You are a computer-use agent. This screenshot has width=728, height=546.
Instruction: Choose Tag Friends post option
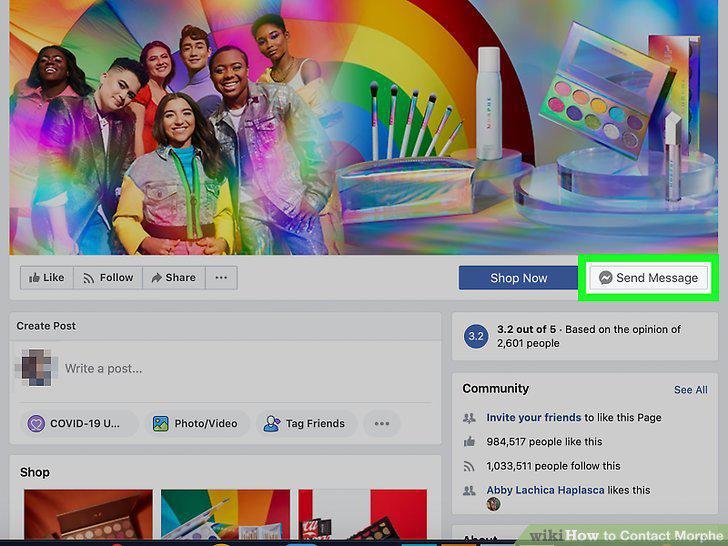306,423
